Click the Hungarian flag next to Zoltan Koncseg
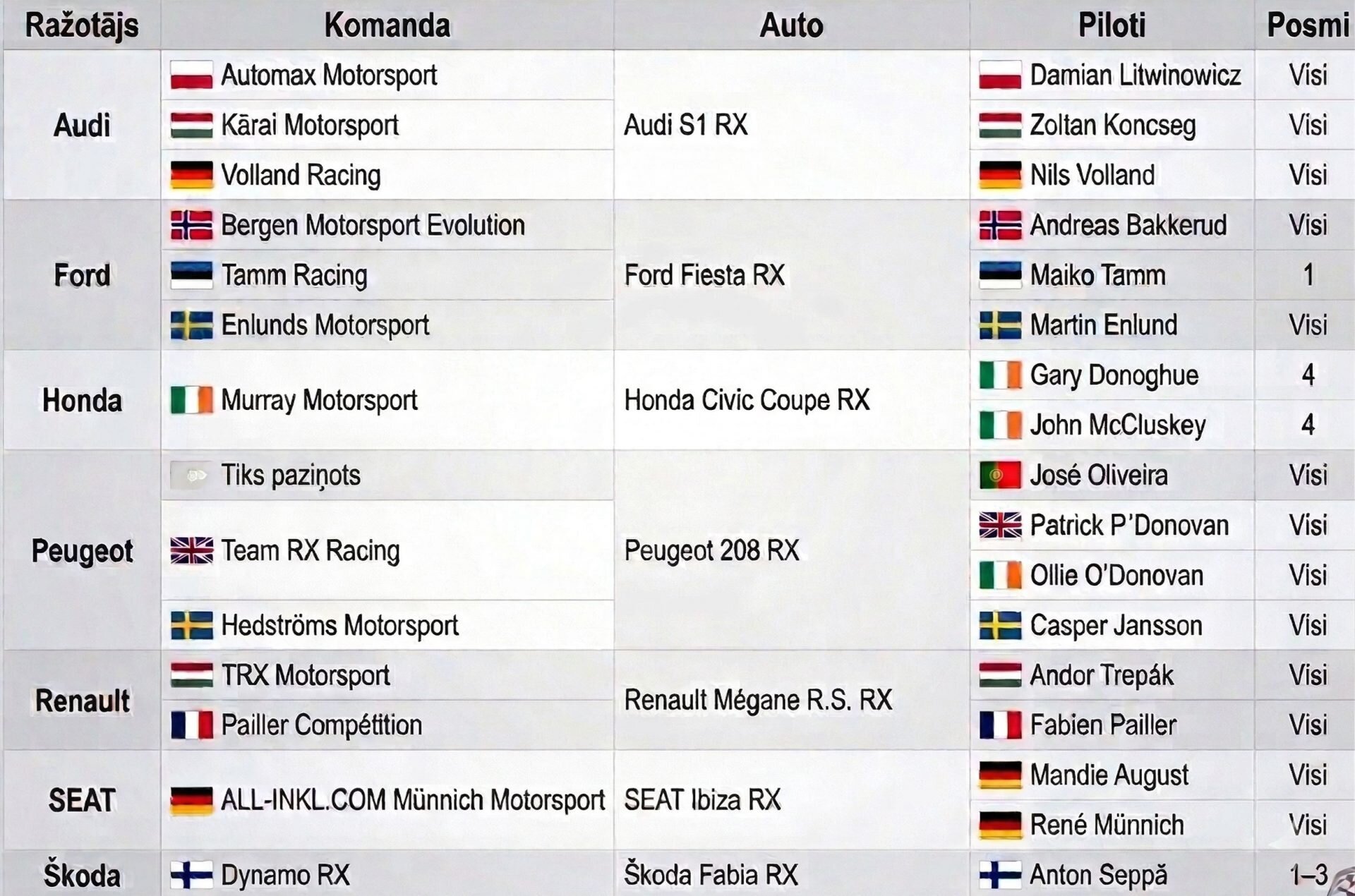The image size is (1355, 896). coord(1000,126)
